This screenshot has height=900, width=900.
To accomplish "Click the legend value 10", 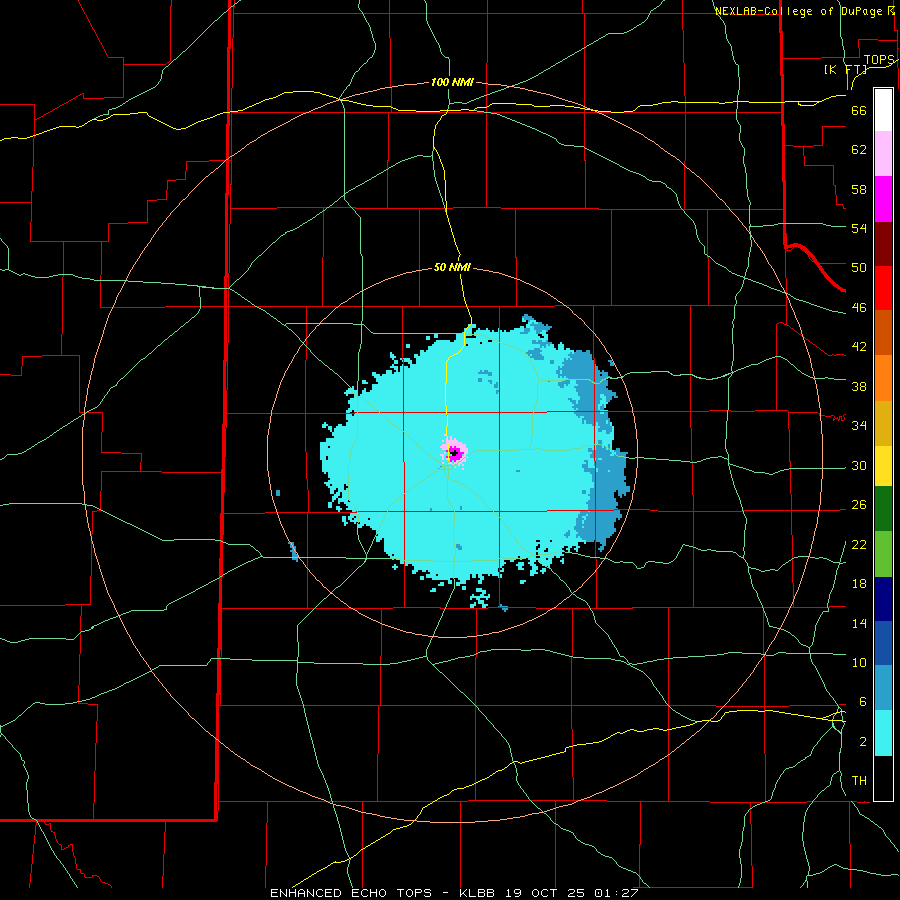I will (x=859, y=663).
